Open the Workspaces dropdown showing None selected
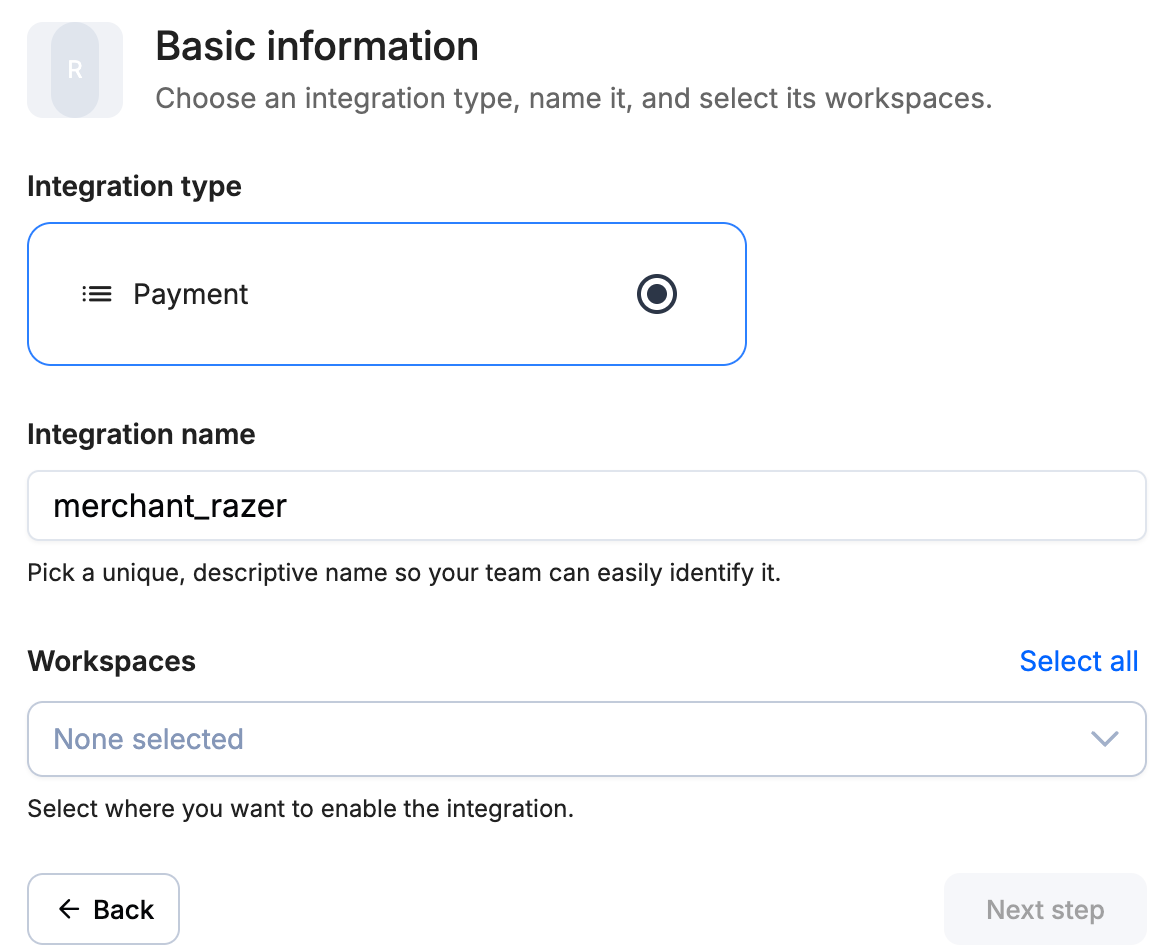Image resolution: width=1176 pixels, height=948 pixels. [586, 739]
